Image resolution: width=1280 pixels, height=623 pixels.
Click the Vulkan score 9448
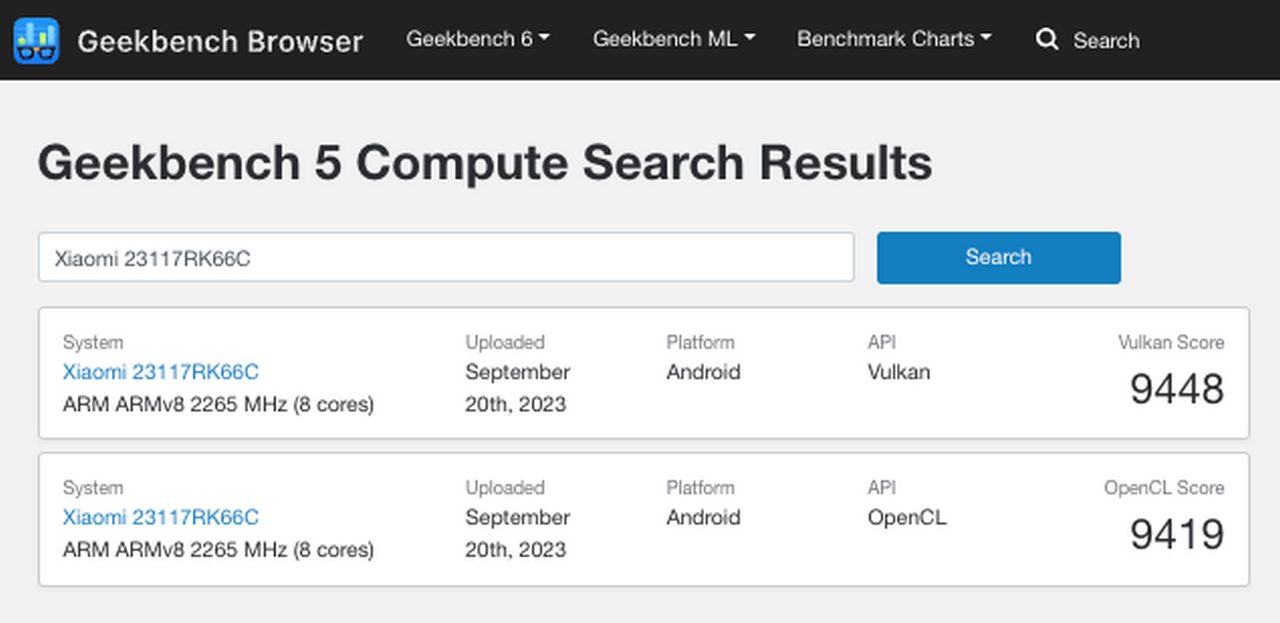pyautogui.click(x=1176, y=388)
